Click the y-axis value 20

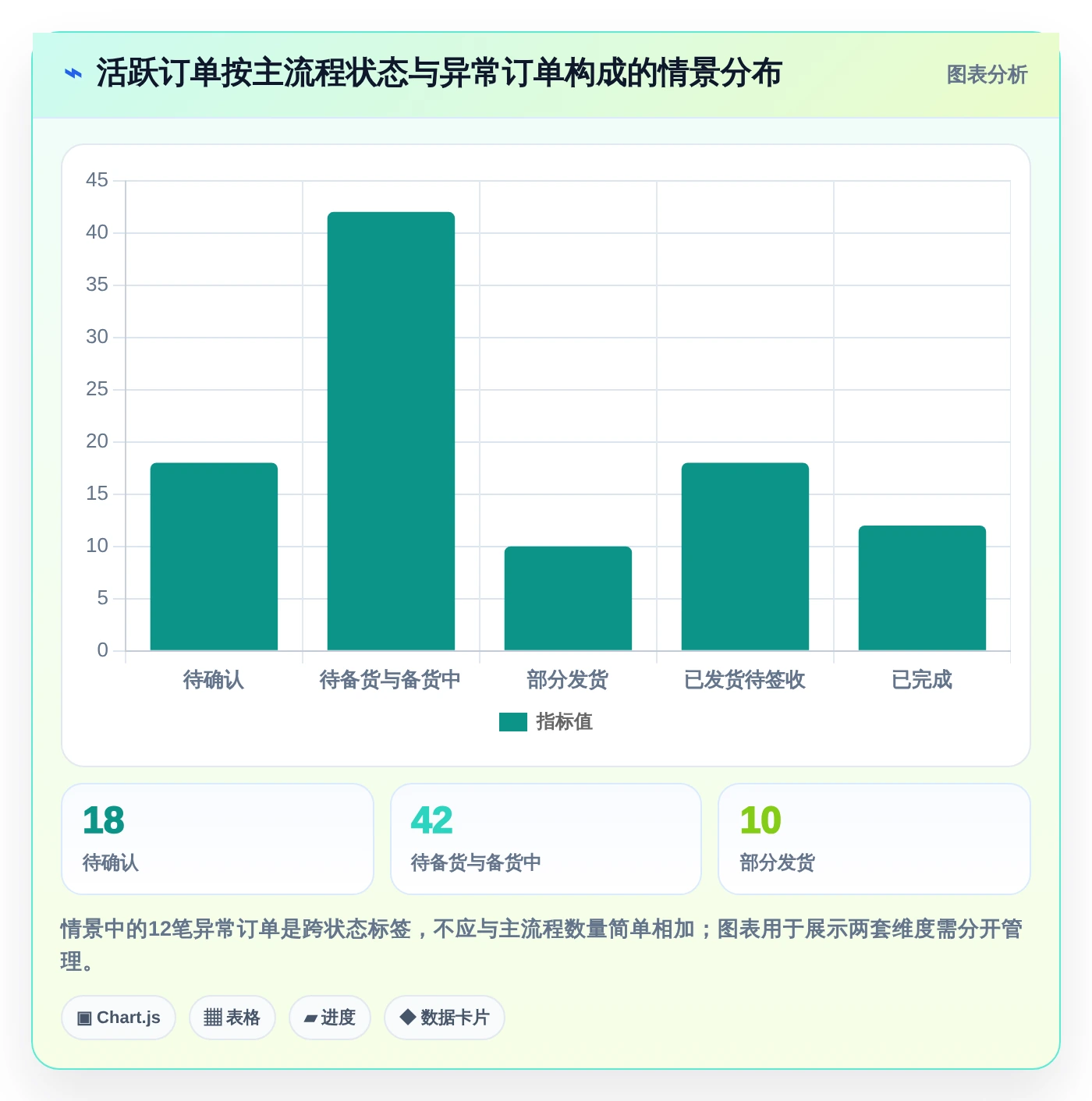click(97, 441)
